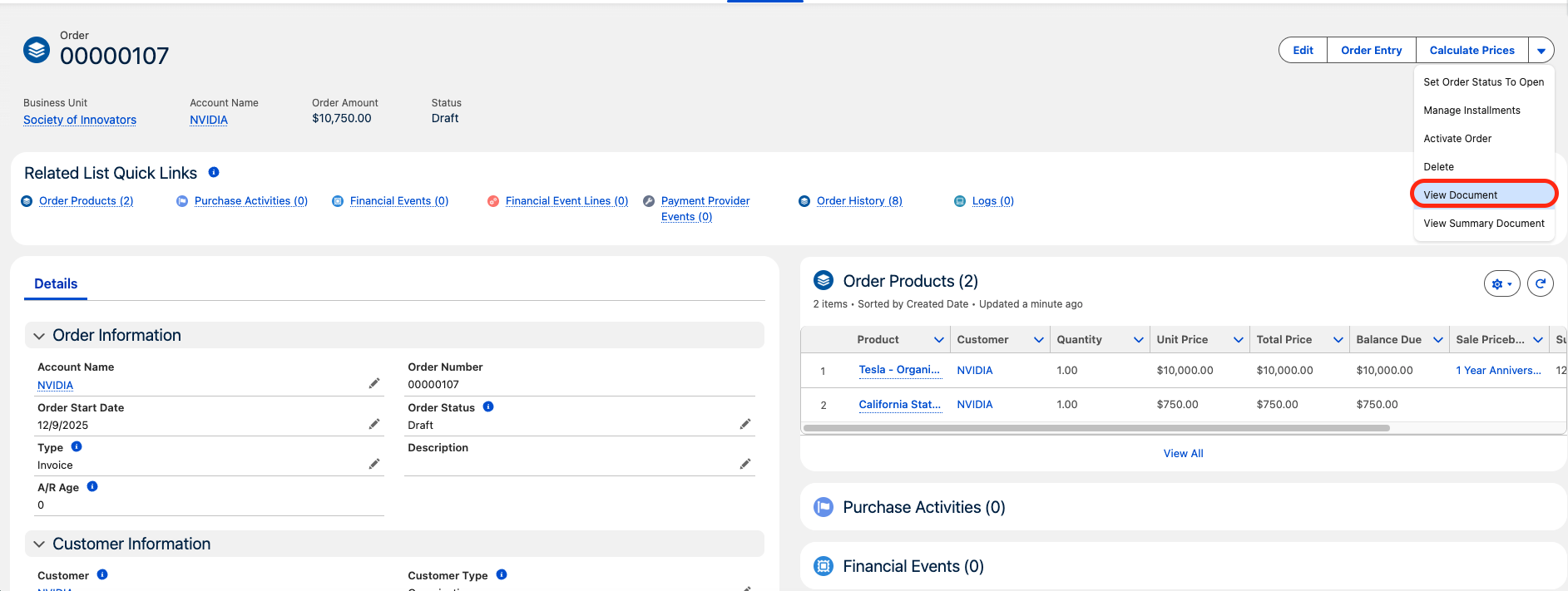Viewport: 1568px width, 591px height.
Task: Open the Product column menu
Action: pyautogui.click(x=939, y=339)
